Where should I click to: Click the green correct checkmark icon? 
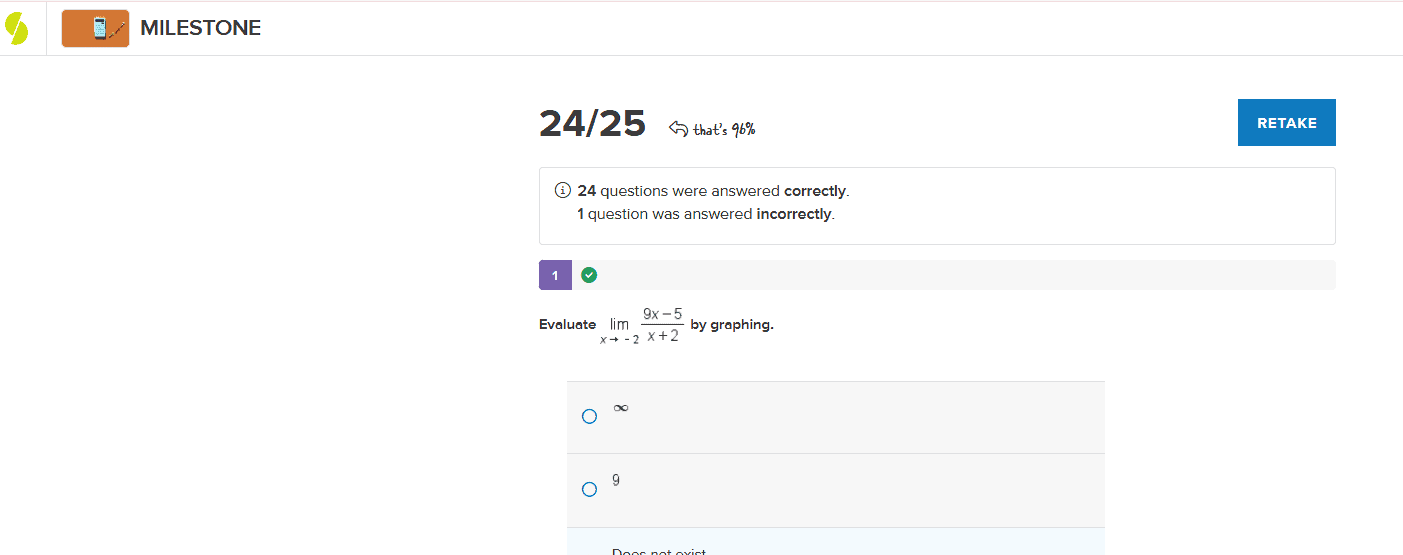(x=589, y=275)
